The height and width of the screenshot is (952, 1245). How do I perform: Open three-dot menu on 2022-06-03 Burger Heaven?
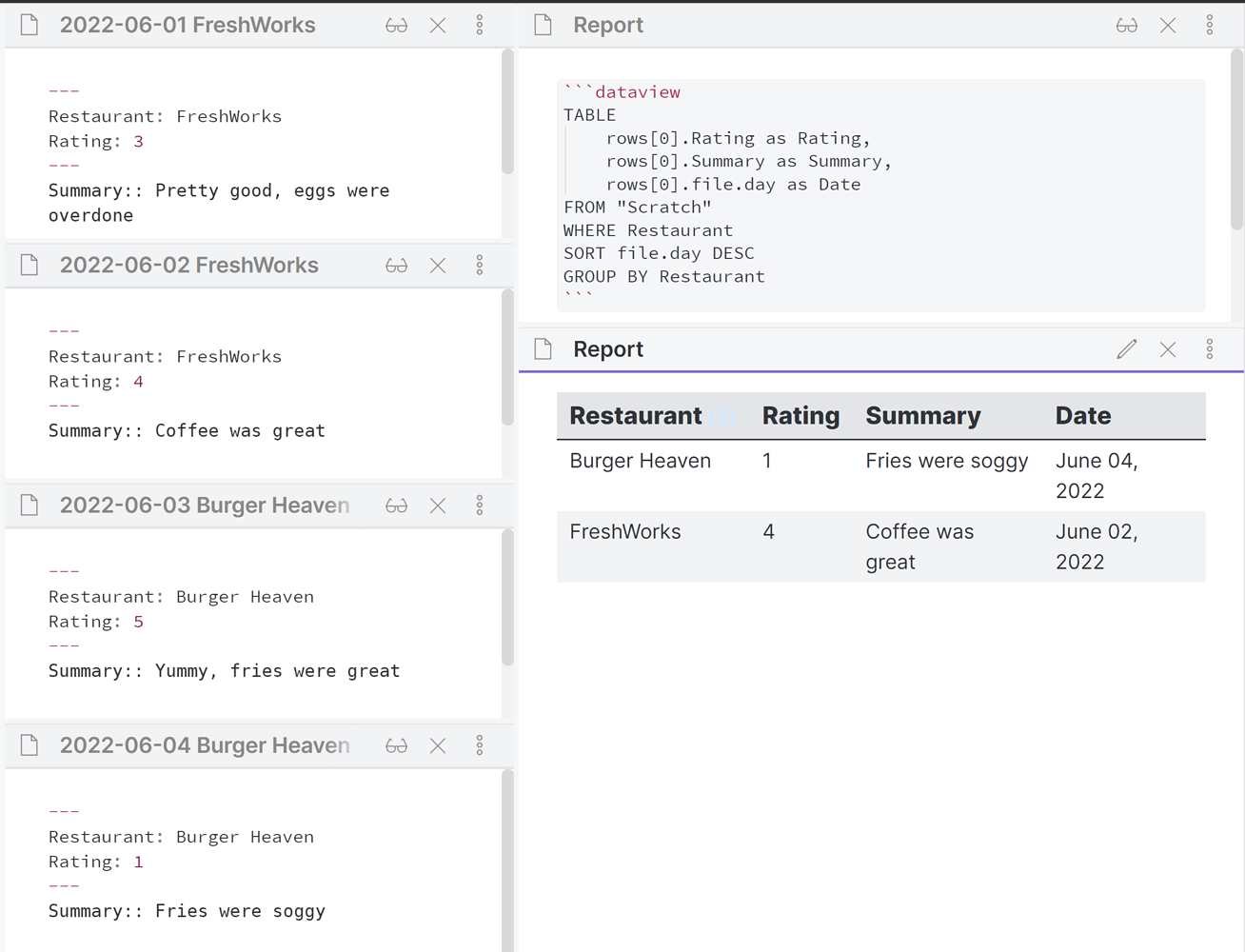coord(480,506)
